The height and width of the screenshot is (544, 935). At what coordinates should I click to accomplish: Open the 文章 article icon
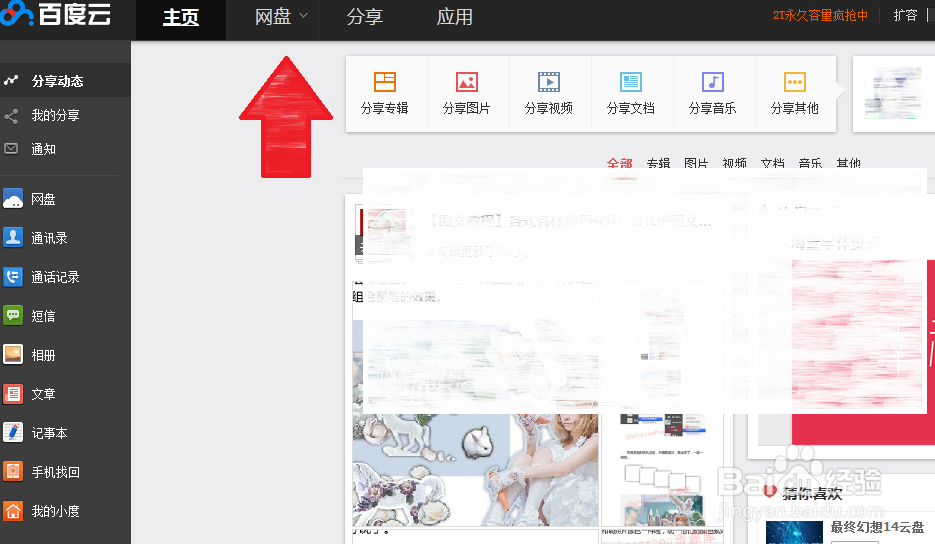(x=13, y=394)
